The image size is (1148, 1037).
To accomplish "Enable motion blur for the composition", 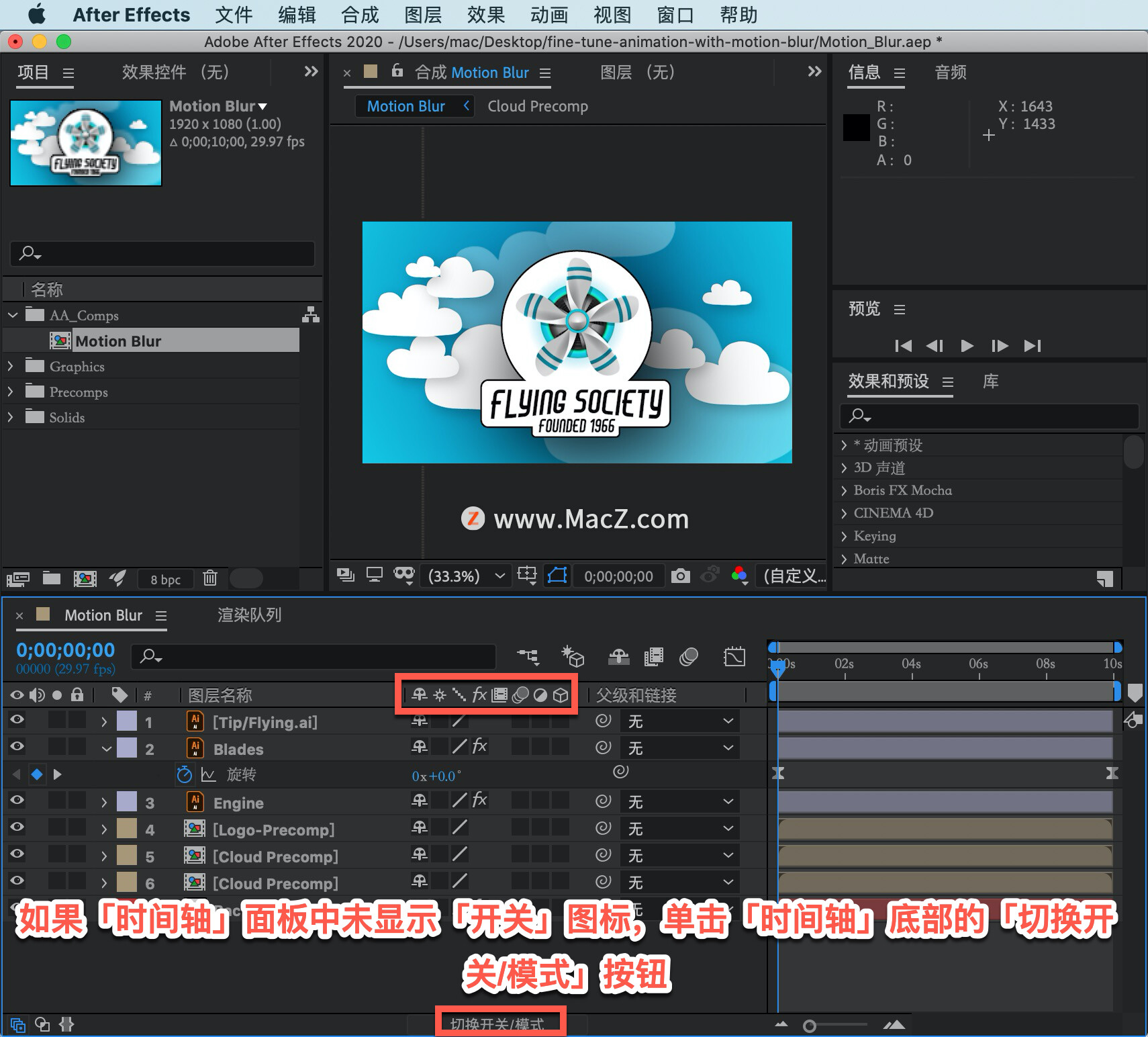I will pyautogui.click(x=689, y=656).
